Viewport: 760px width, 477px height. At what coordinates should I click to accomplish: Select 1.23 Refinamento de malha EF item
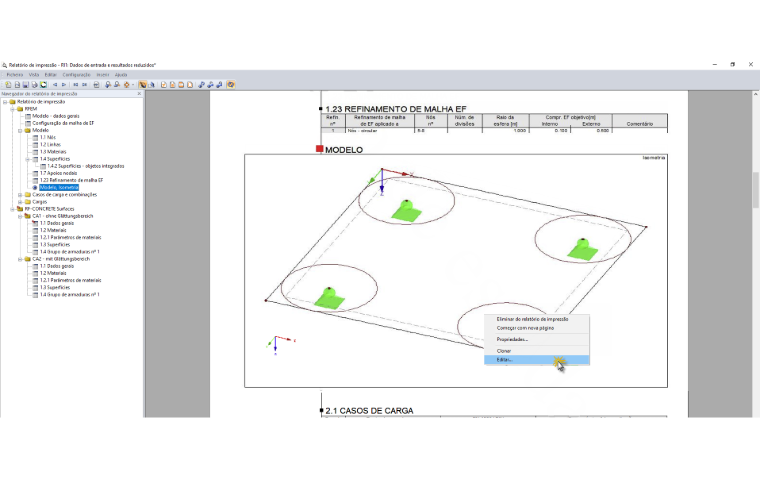click(x=71, y=180)
